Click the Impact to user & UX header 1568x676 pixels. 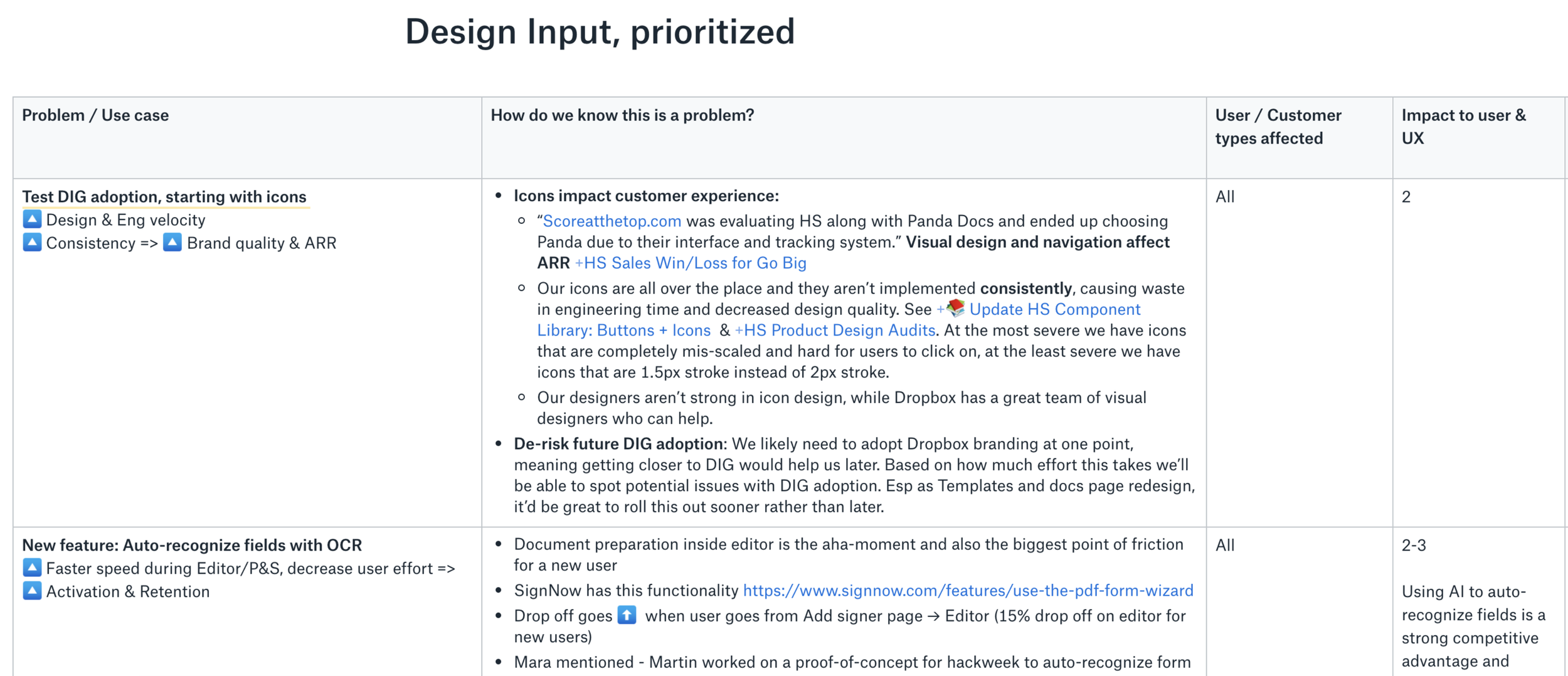[1464, 127]
